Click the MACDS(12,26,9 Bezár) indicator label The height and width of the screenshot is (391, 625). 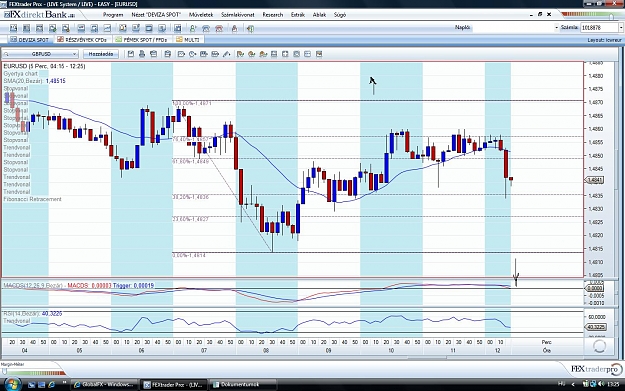(33, 285)
